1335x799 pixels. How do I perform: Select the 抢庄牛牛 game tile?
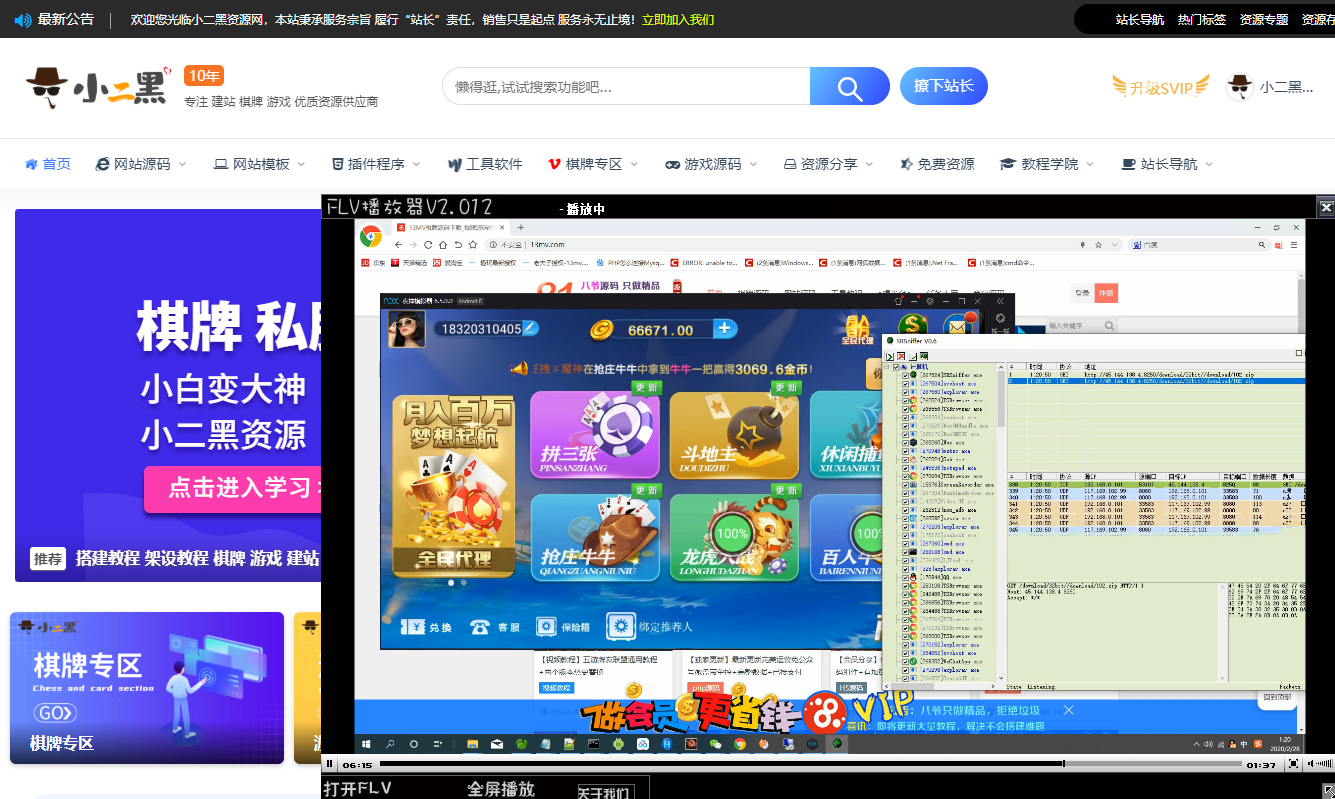pyautogui.click(x=595, y=537)
